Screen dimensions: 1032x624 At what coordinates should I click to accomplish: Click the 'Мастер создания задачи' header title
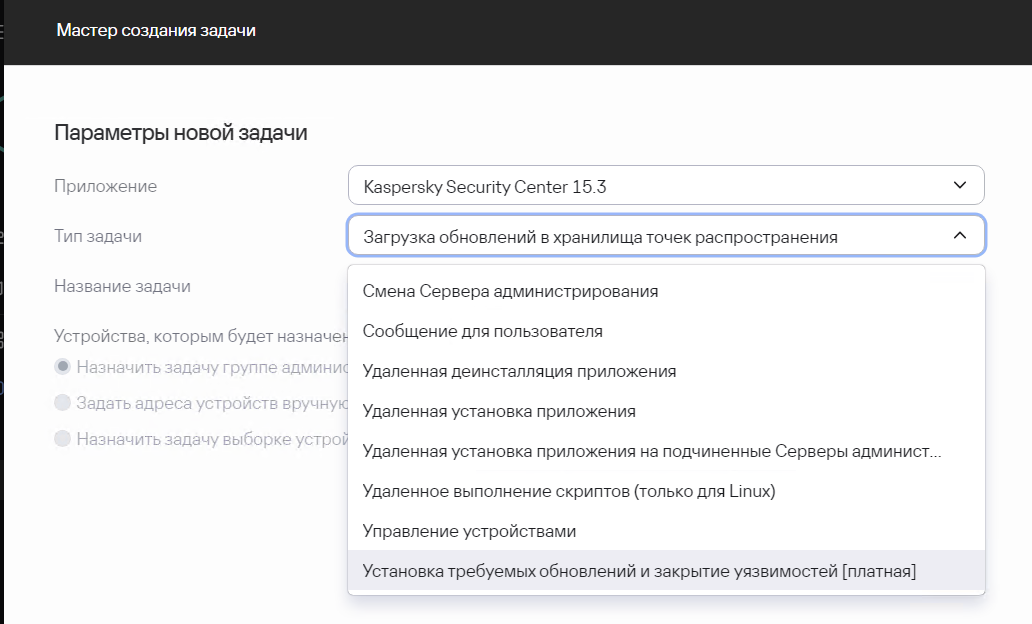click(156, 31)
